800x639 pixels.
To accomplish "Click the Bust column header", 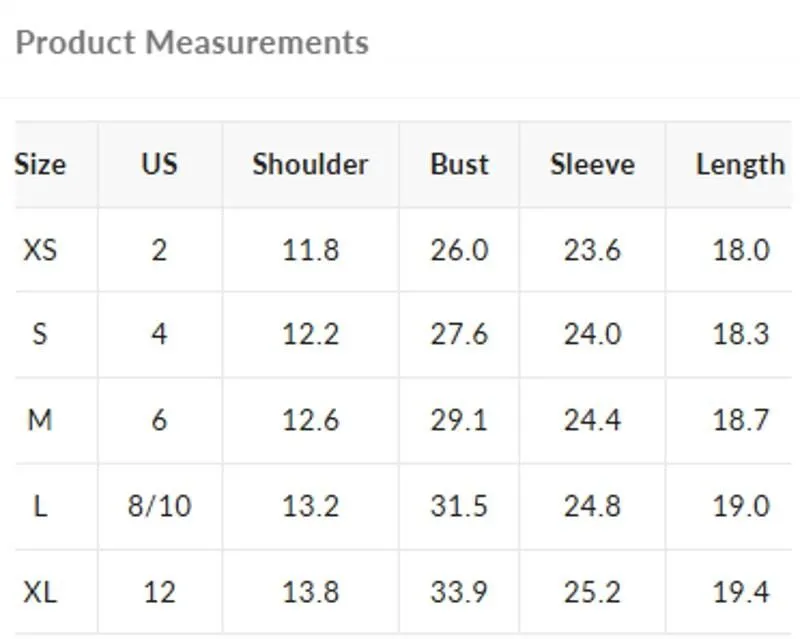I will [459, 164].
